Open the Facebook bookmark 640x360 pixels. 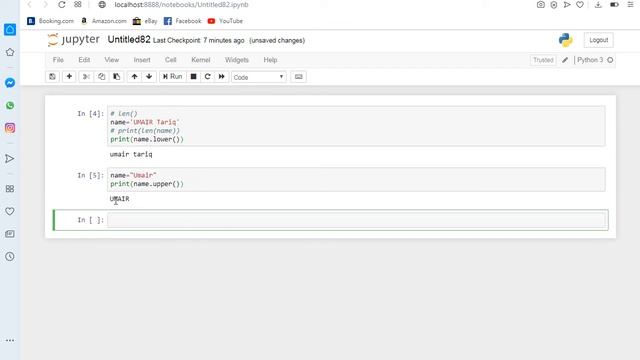coord(182,21)
